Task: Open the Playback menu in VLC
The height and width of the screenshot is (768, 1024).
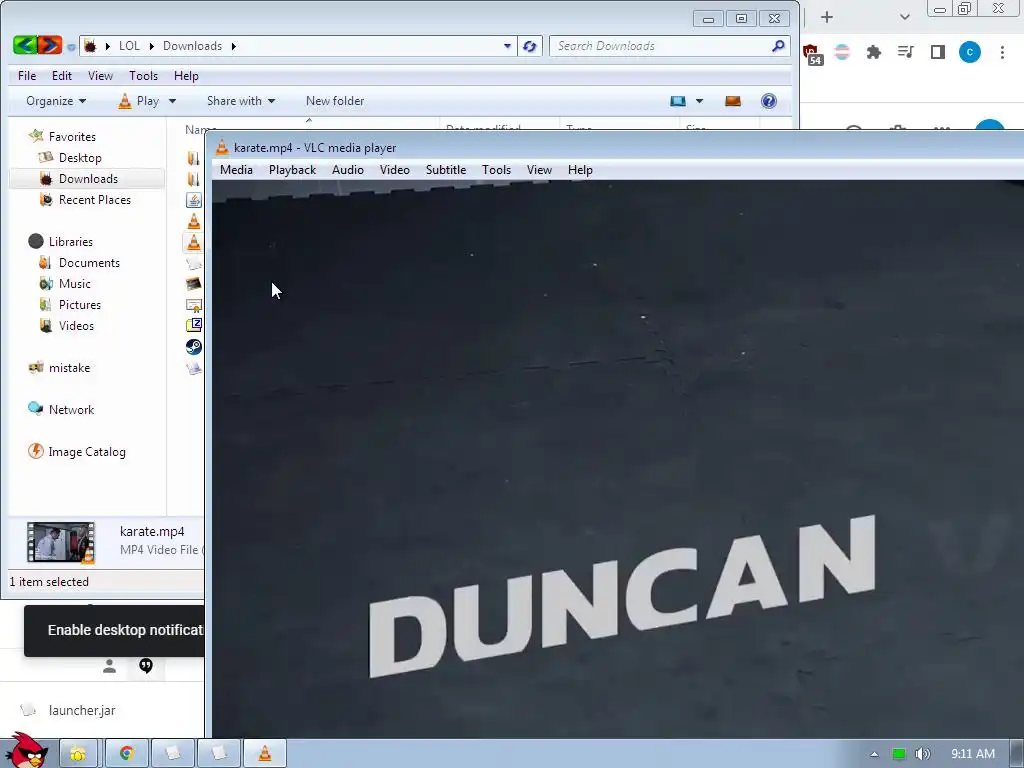Action: click(292, 170)
